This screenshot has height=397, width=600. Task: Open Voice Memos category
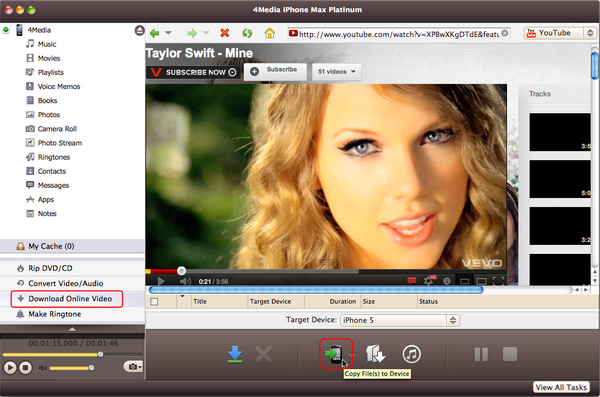tap(59, 87)
